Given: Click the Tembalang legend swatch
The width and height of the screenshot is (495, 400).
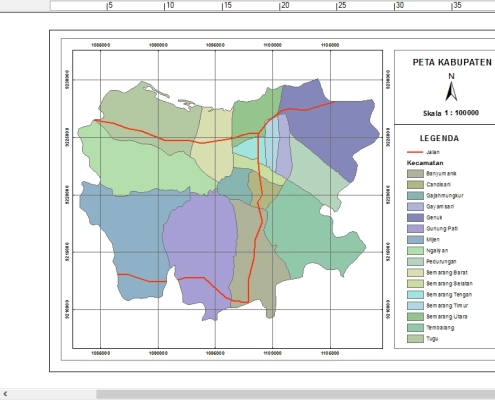Looking at the screenshot, I should 415,328.
